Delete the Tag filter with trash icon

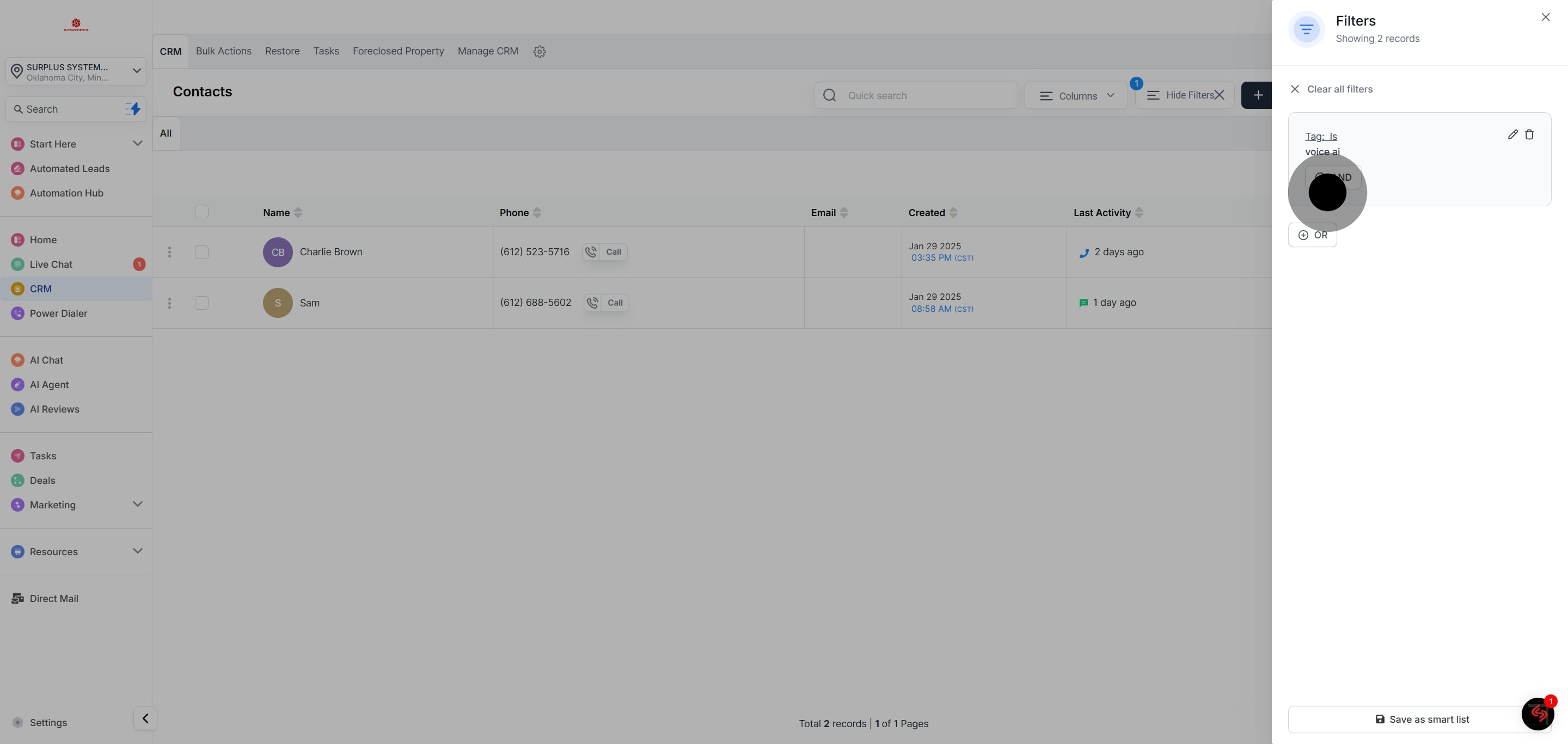pyautogui.click(x=1528, y=134)
